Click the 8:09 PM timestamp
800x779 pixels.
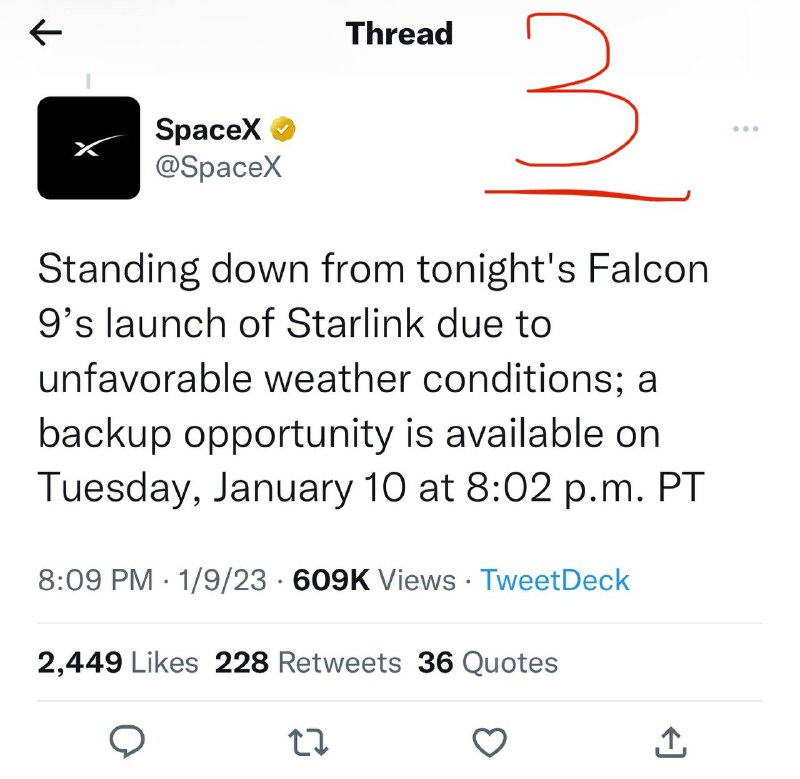(x=95, y=580)
